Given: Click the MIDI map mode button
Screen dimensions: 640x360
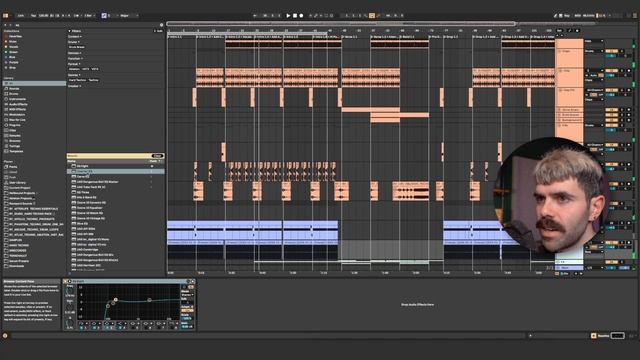Looking at the screenshot, I should (x=578, y=16).
